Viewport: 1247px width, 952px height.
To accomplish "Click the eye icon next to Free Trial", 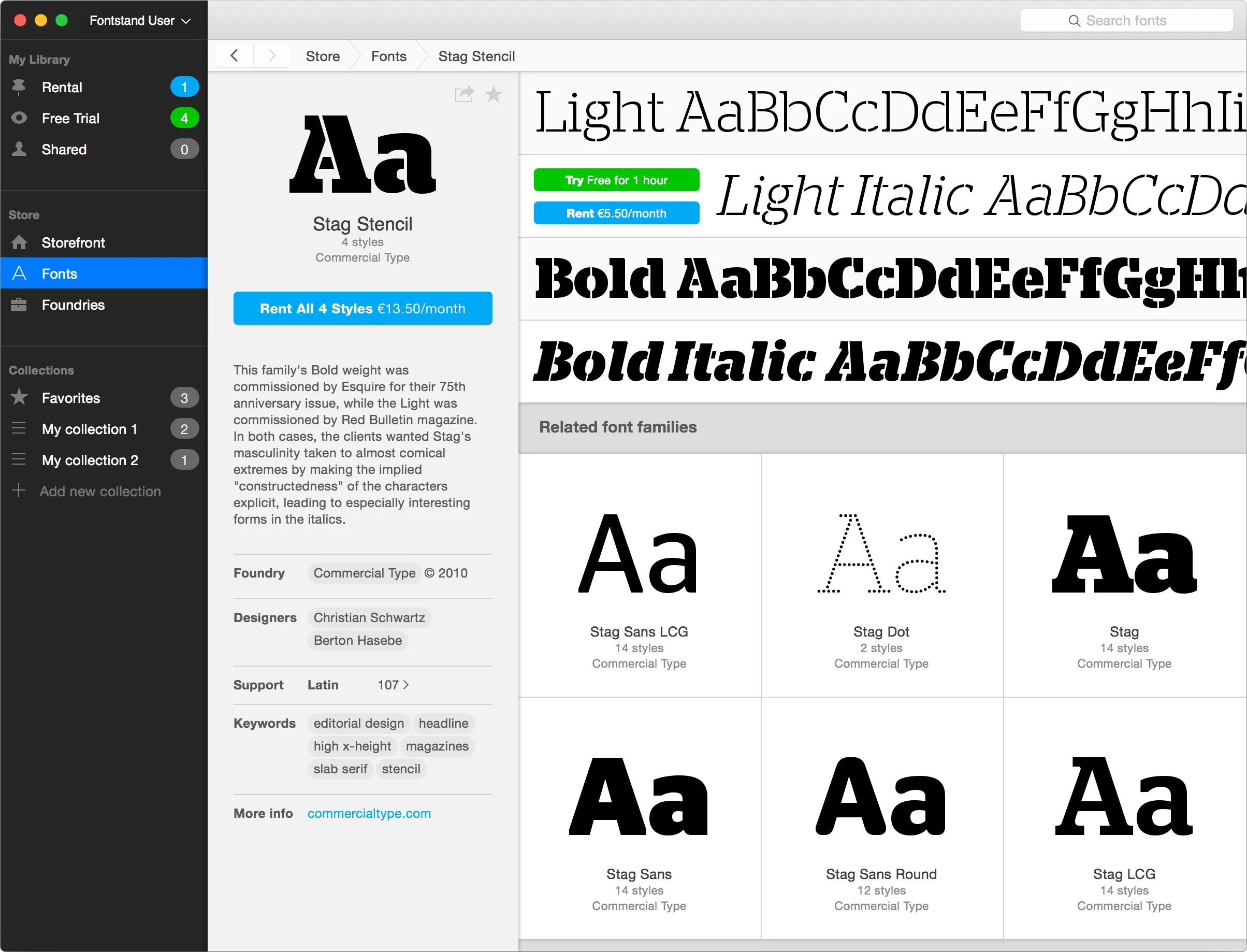I will coord(19,118).
